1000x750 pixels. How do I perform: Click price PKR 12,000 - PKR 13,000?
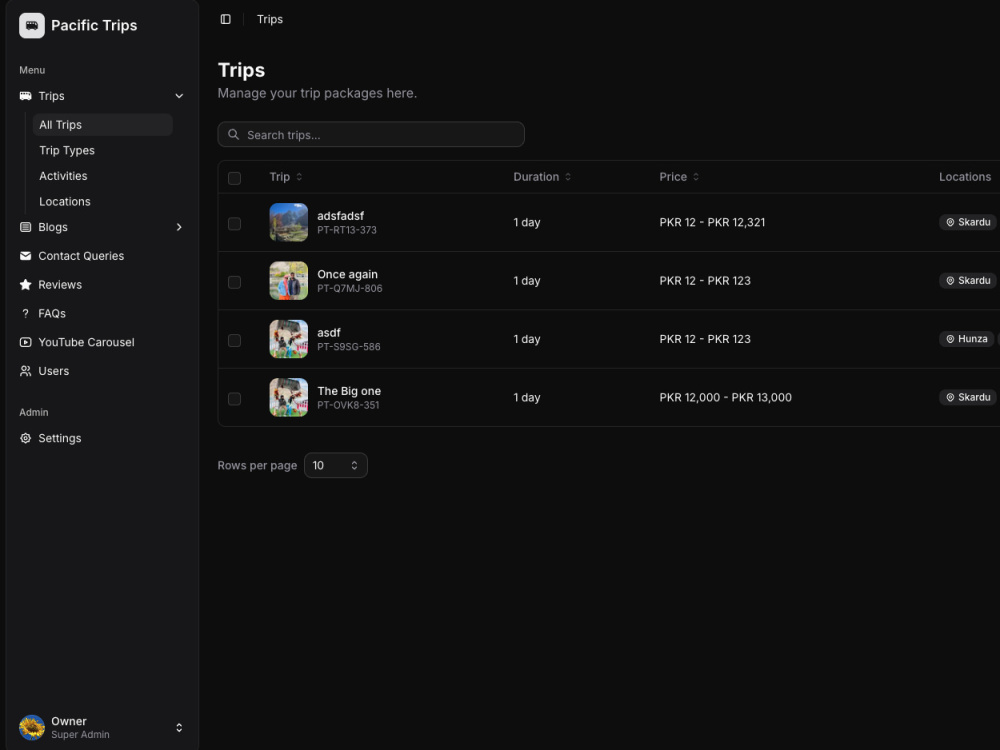point(726,397)
